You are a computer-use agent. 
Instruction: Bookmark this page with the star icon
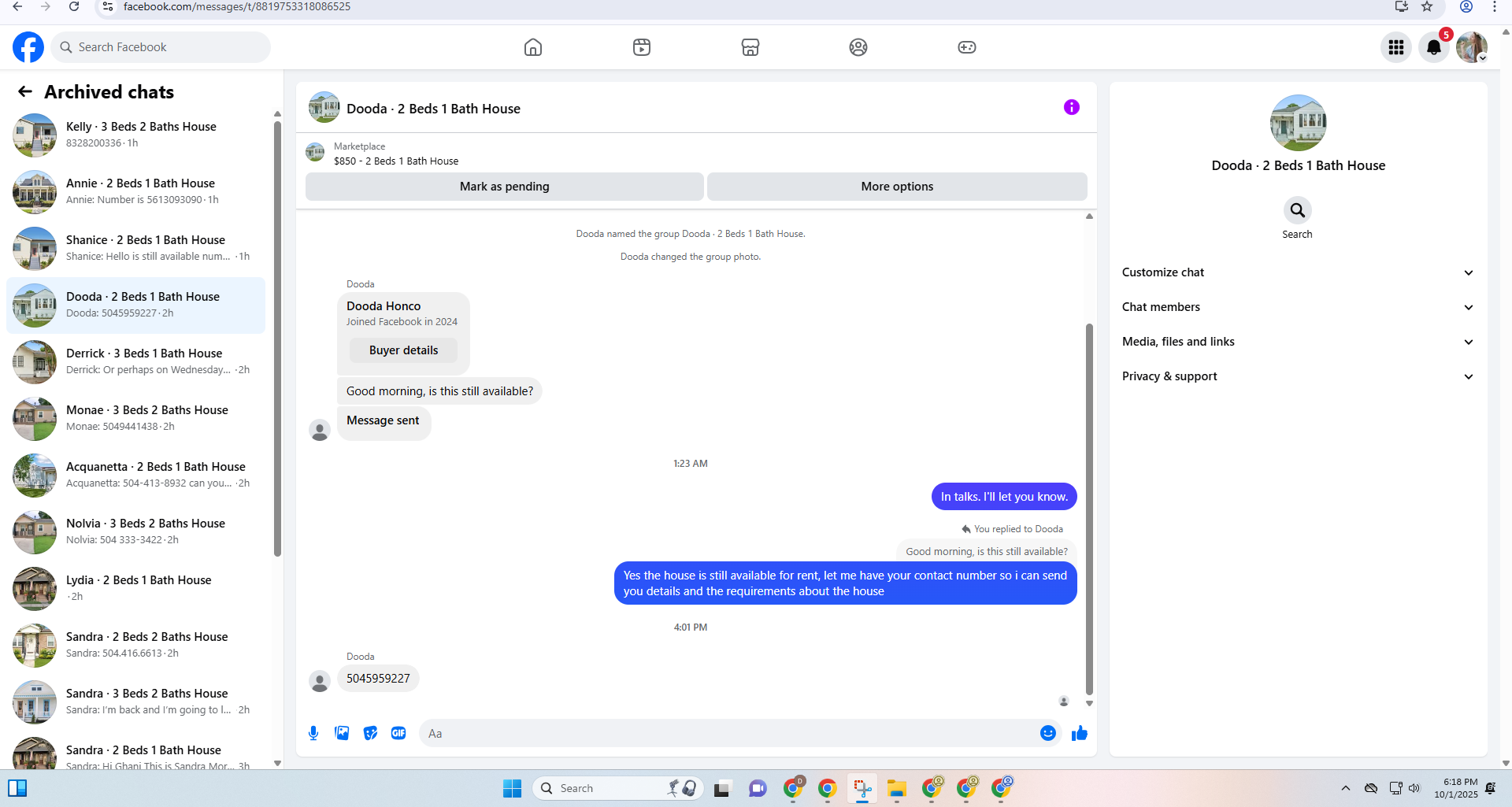tap(1427, 7)
